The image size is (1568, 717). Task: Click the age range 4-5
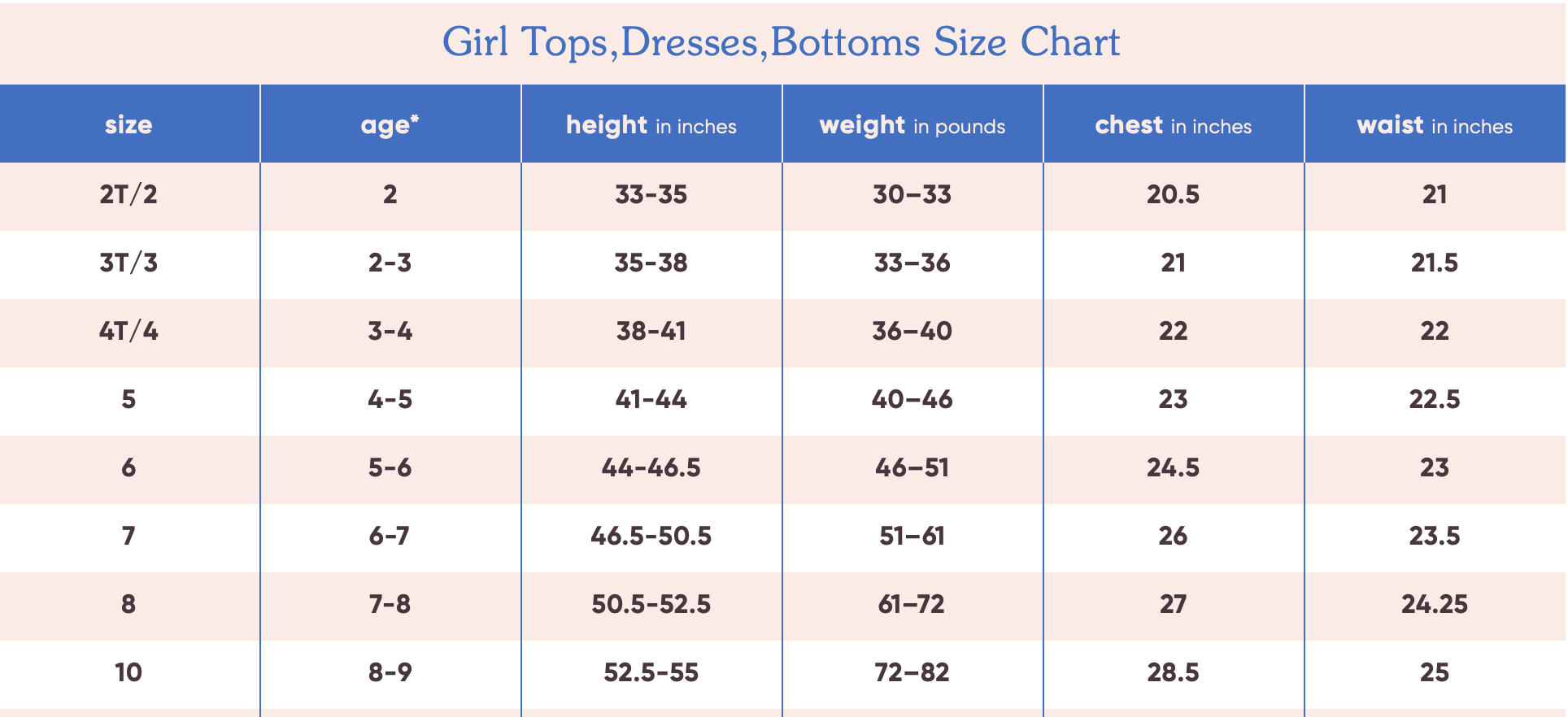click(390, 400)
